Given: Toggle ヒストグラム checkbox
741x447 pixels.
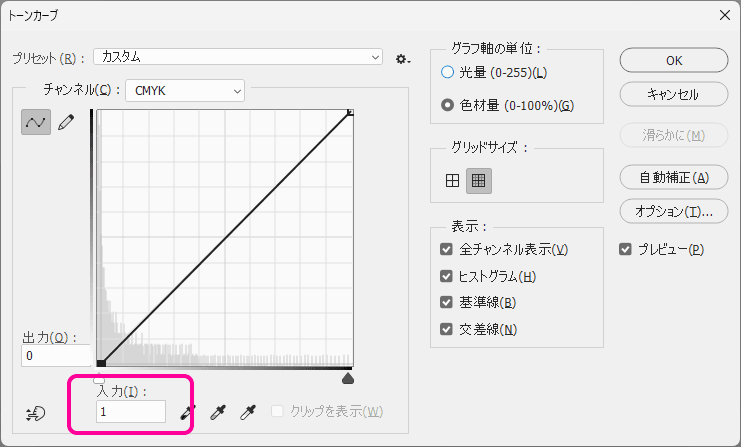Looking at the screenshot, I should 446,276.
